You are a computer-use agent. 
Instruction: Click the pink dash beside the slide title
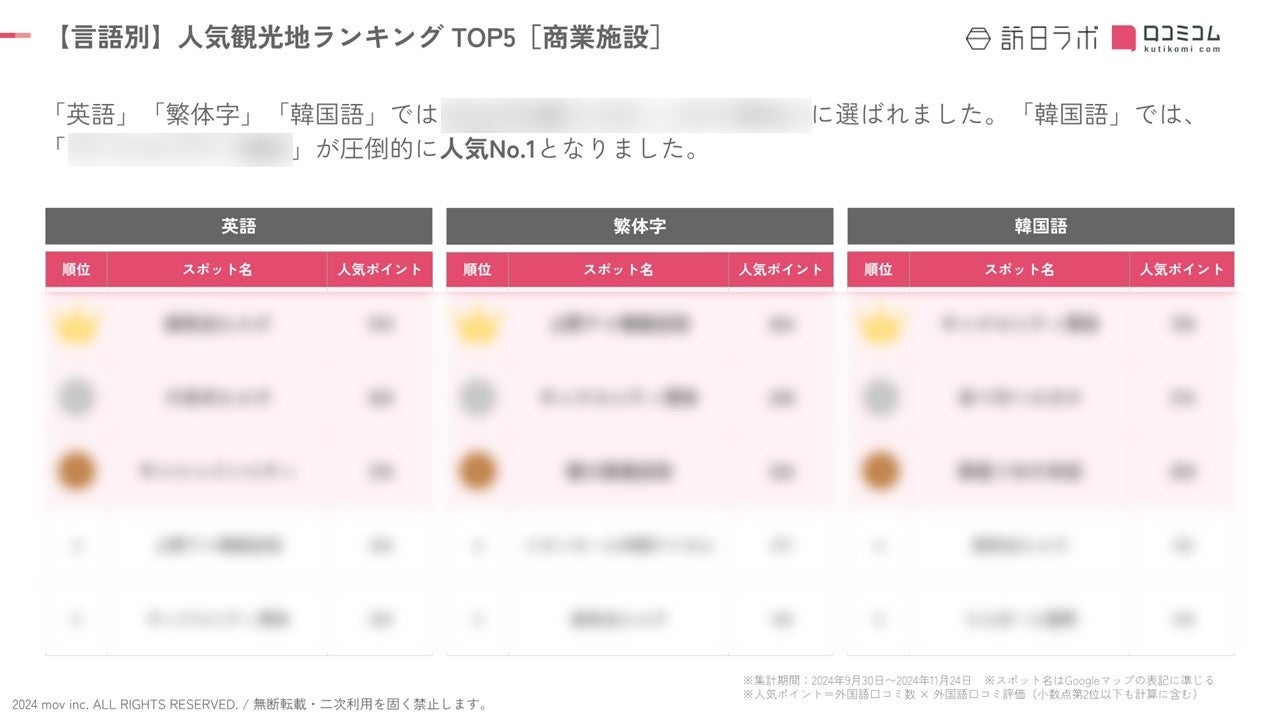(15, 36)
